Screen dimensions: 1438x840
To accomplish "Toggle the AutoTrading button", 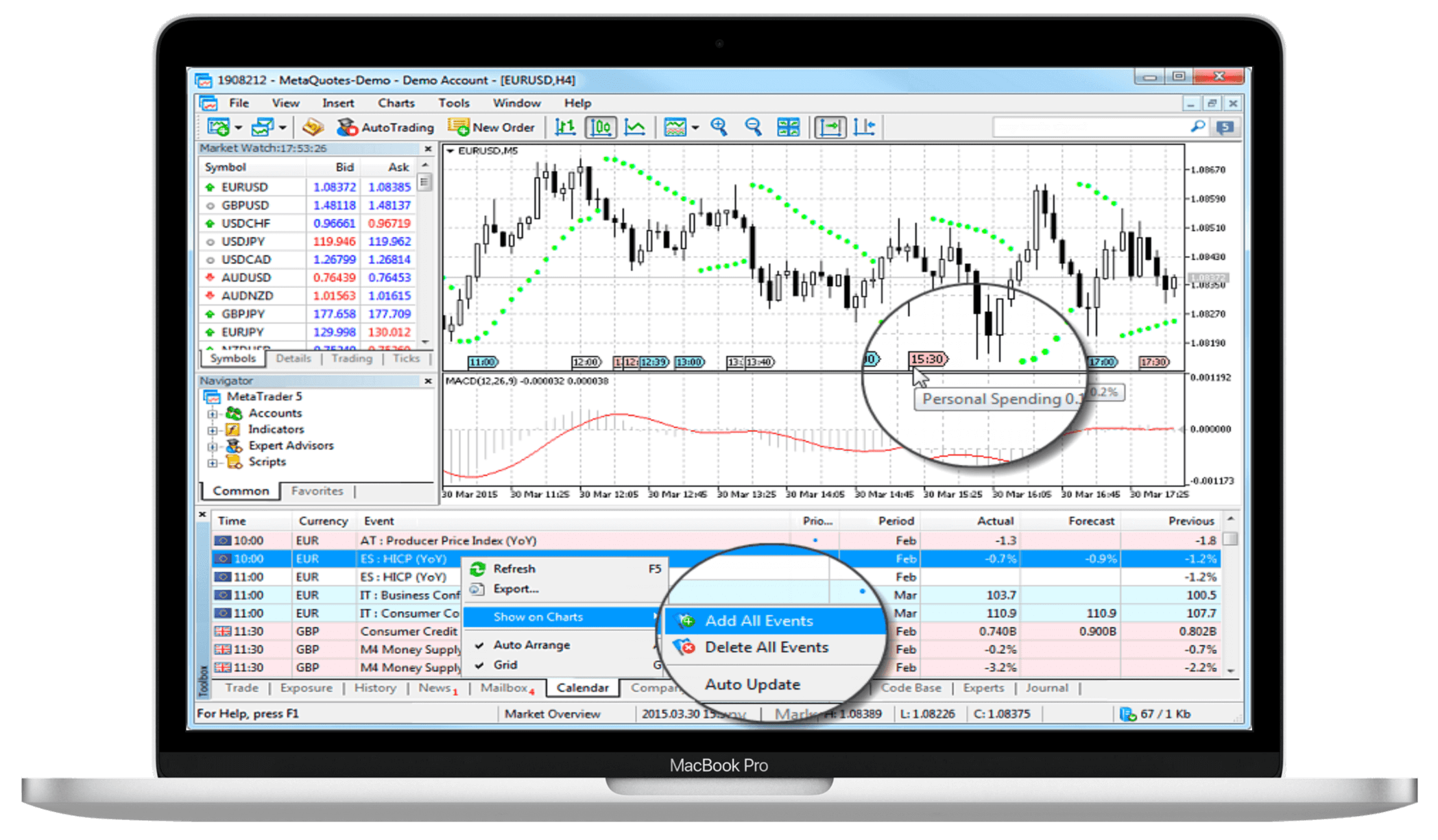I will [385, 127].
